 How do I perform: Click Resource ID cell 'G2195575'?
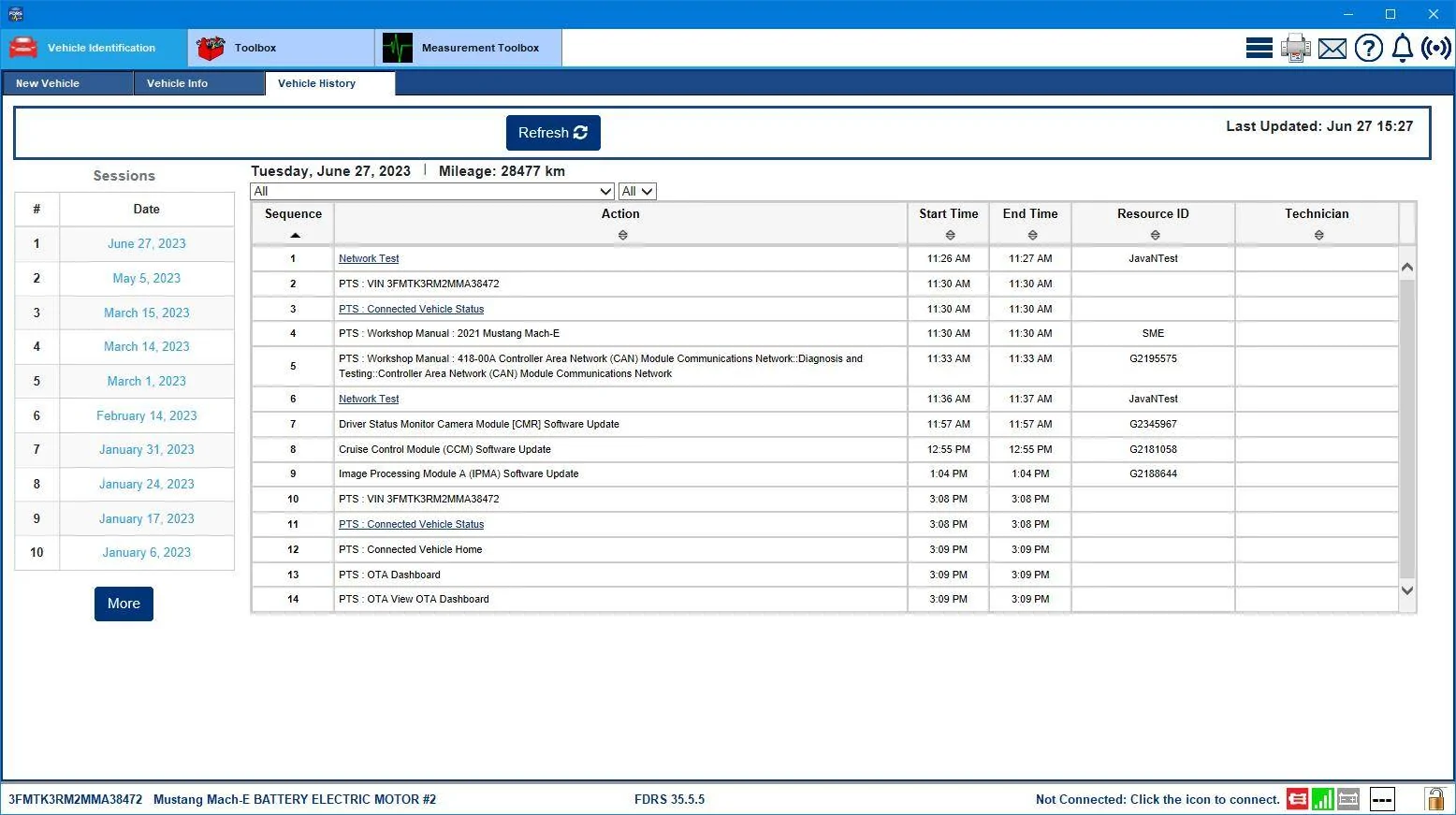coord(1153,358)
